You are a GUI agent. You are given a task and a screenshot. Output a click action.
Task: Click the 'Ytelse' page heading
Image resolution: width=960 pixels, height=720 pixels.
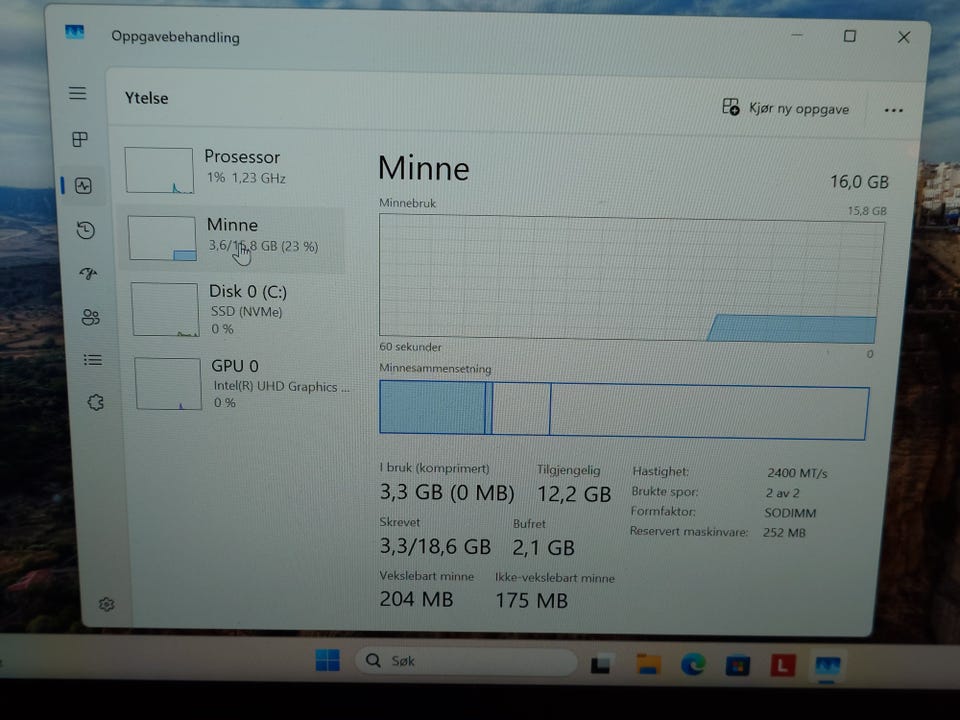[x=146, y=98]
